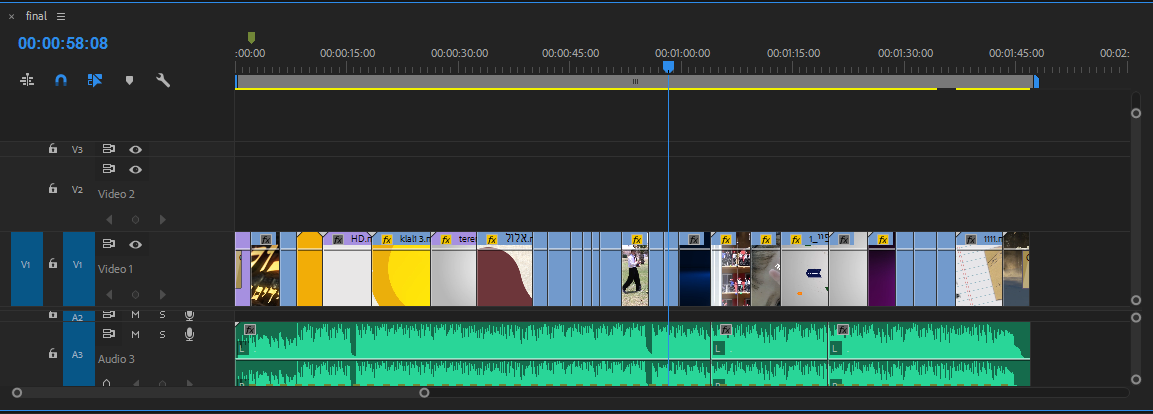Toggle lock on track V2
The image size is (1153, 414).
coord(52,188)
